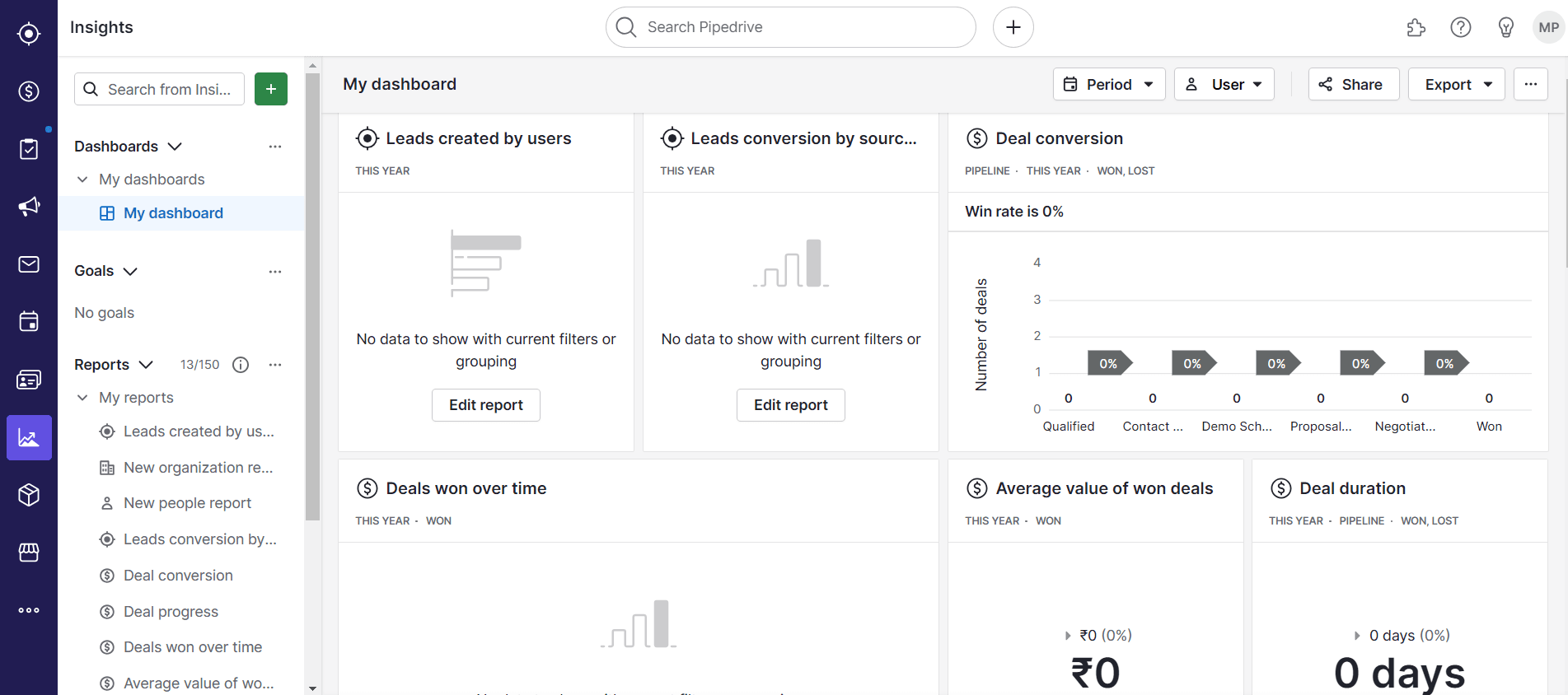Open the MP user profile avatar
This screenshot has height=695, width=1568.
pos(1548,28)
